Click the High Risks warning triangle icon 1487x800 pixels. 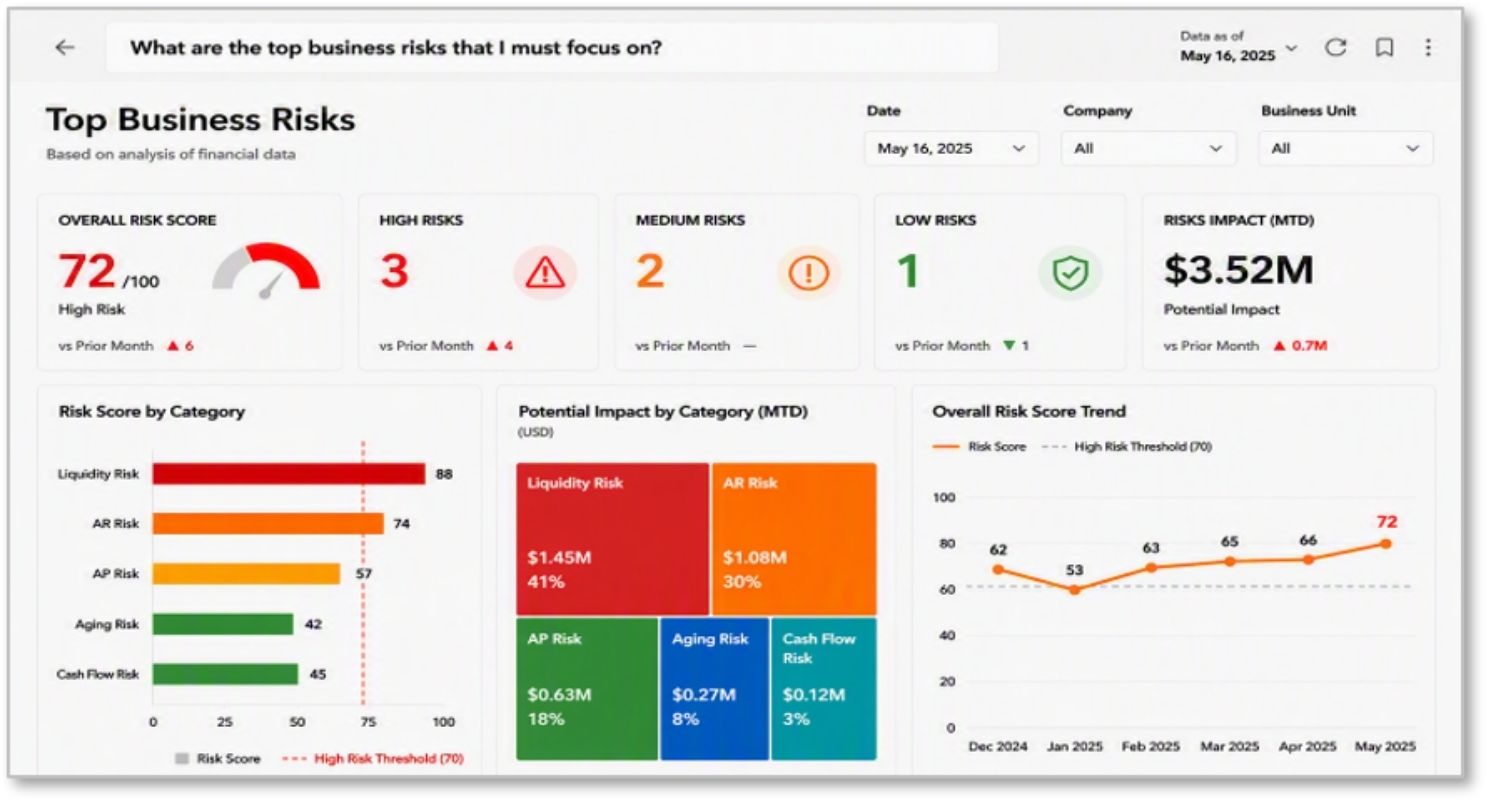[546, 272]
